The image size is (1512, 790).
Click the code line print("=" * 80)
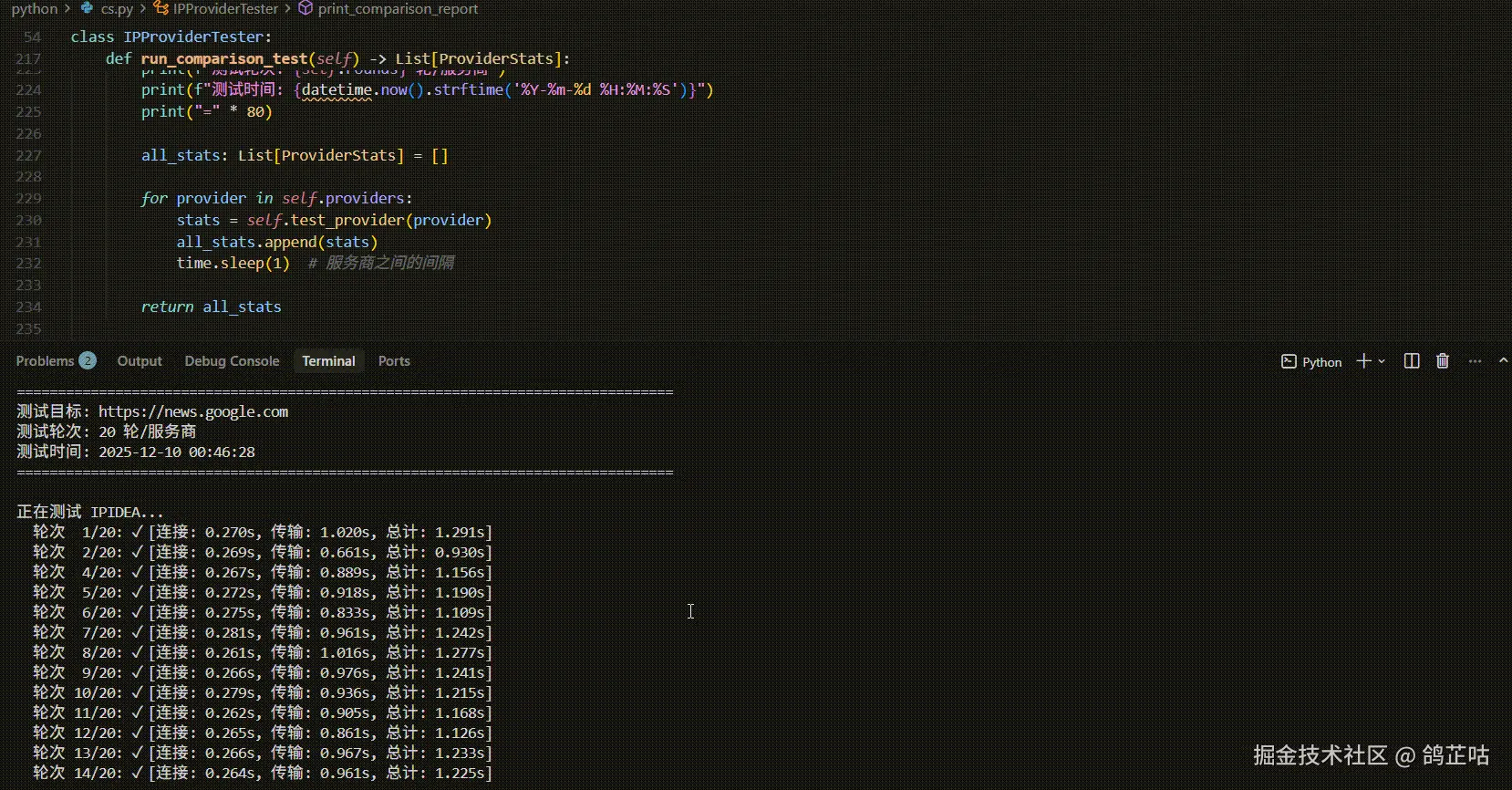(207, 111)
